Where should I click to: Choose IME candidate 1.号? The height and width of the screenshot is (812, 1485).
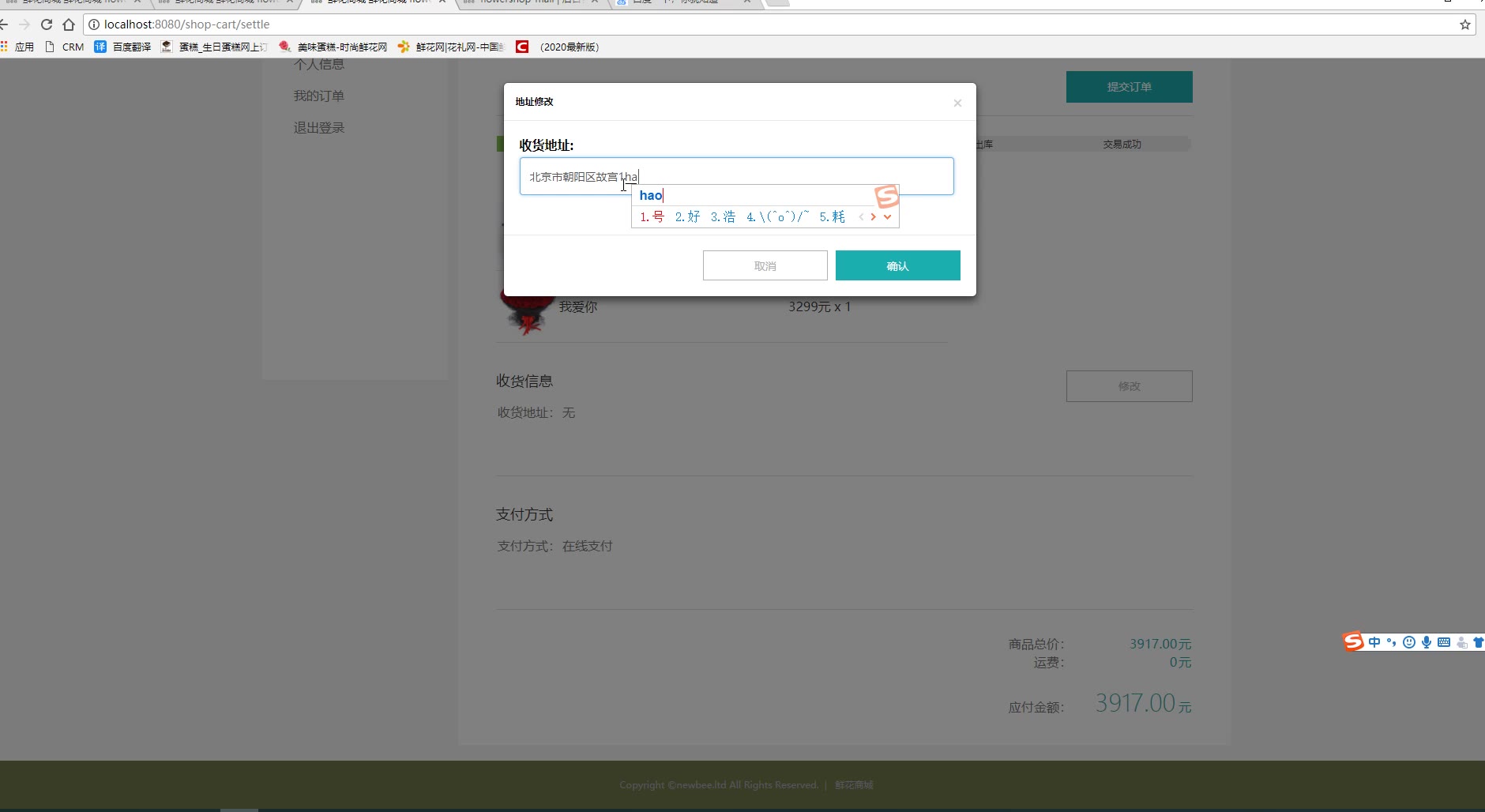(652, 216)
